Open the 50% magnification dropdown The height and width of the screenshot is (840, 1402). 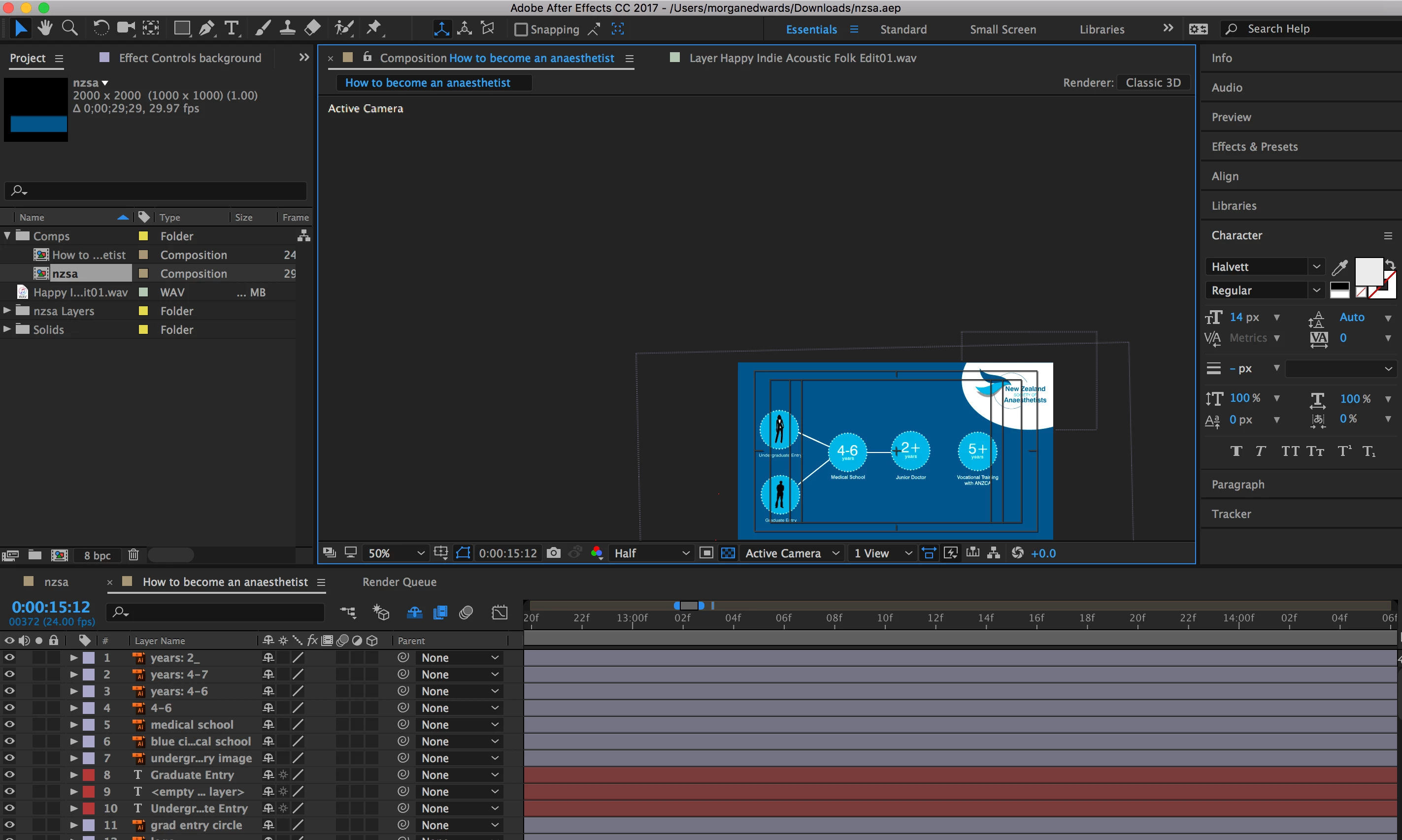pos(396,553)
